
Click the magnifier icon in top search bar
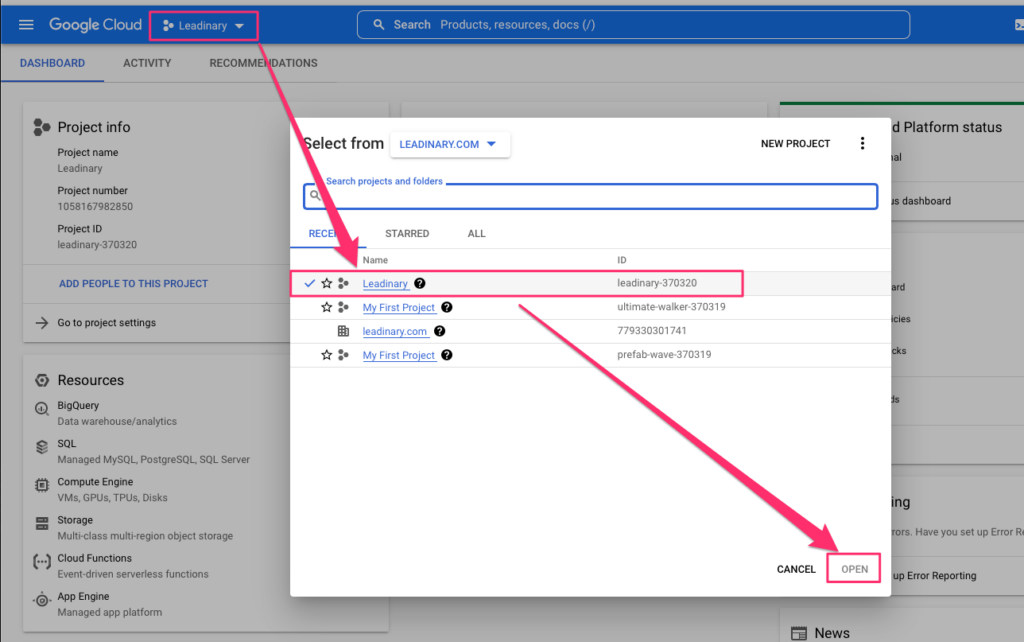tap(379, 25)
